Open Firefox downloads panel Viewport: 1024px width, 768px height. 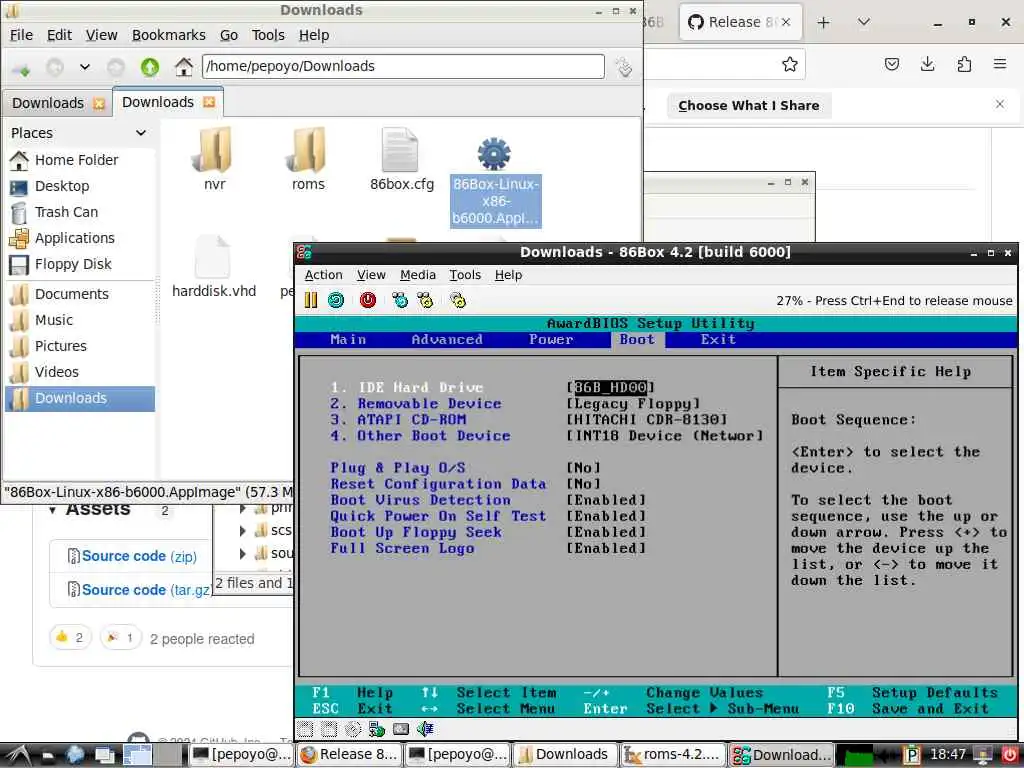(x=927, y=64)
